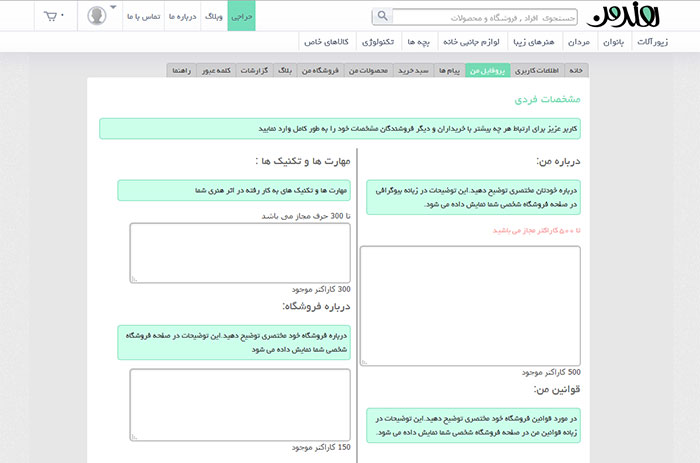Viewport: 700px width, 463px height.
Task: Click the user avatar icon
Action: coord(97,17)
